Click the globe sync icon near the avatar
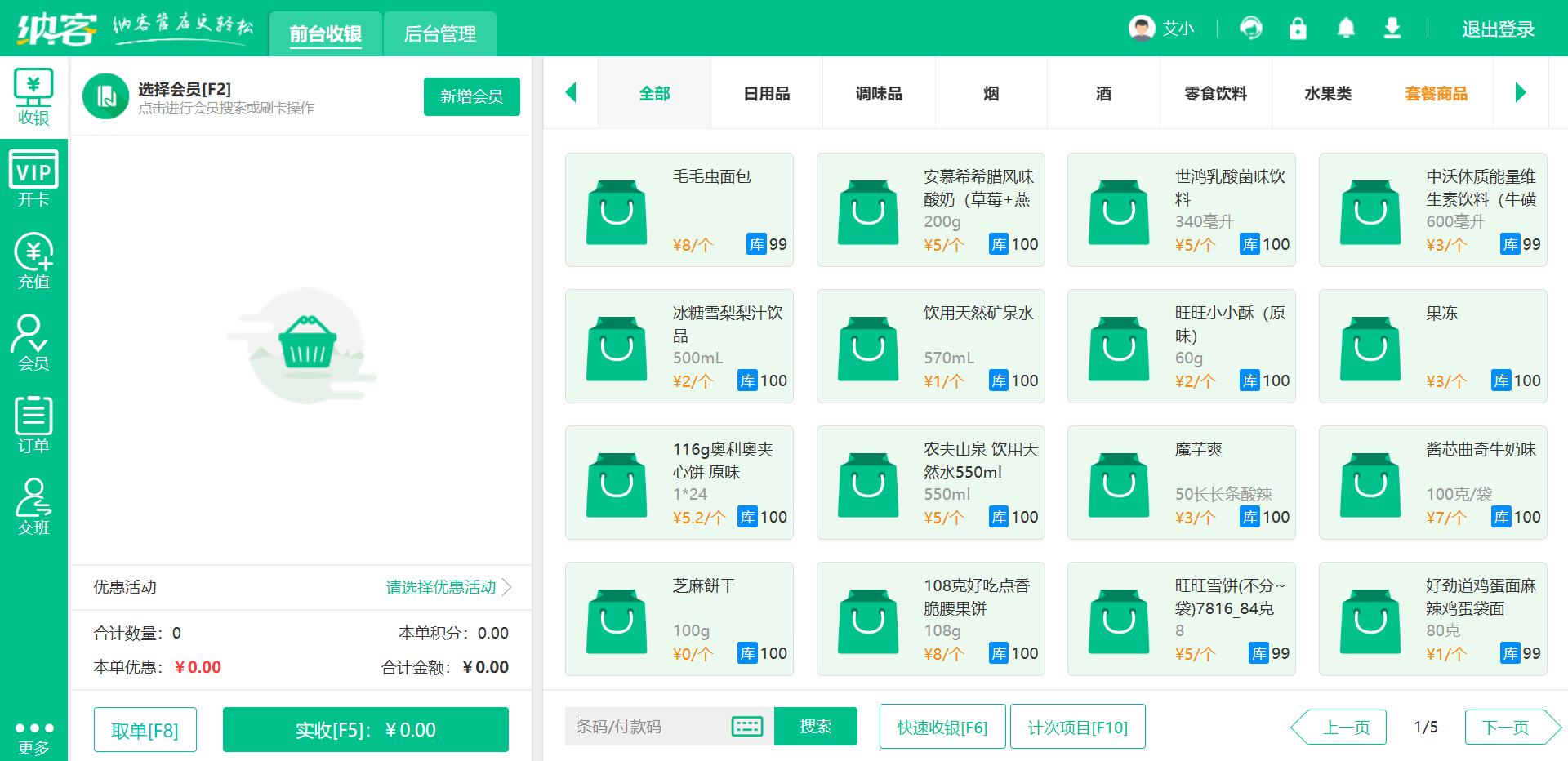Viewport: 1568px width, 761px height. coord(1249,28)
